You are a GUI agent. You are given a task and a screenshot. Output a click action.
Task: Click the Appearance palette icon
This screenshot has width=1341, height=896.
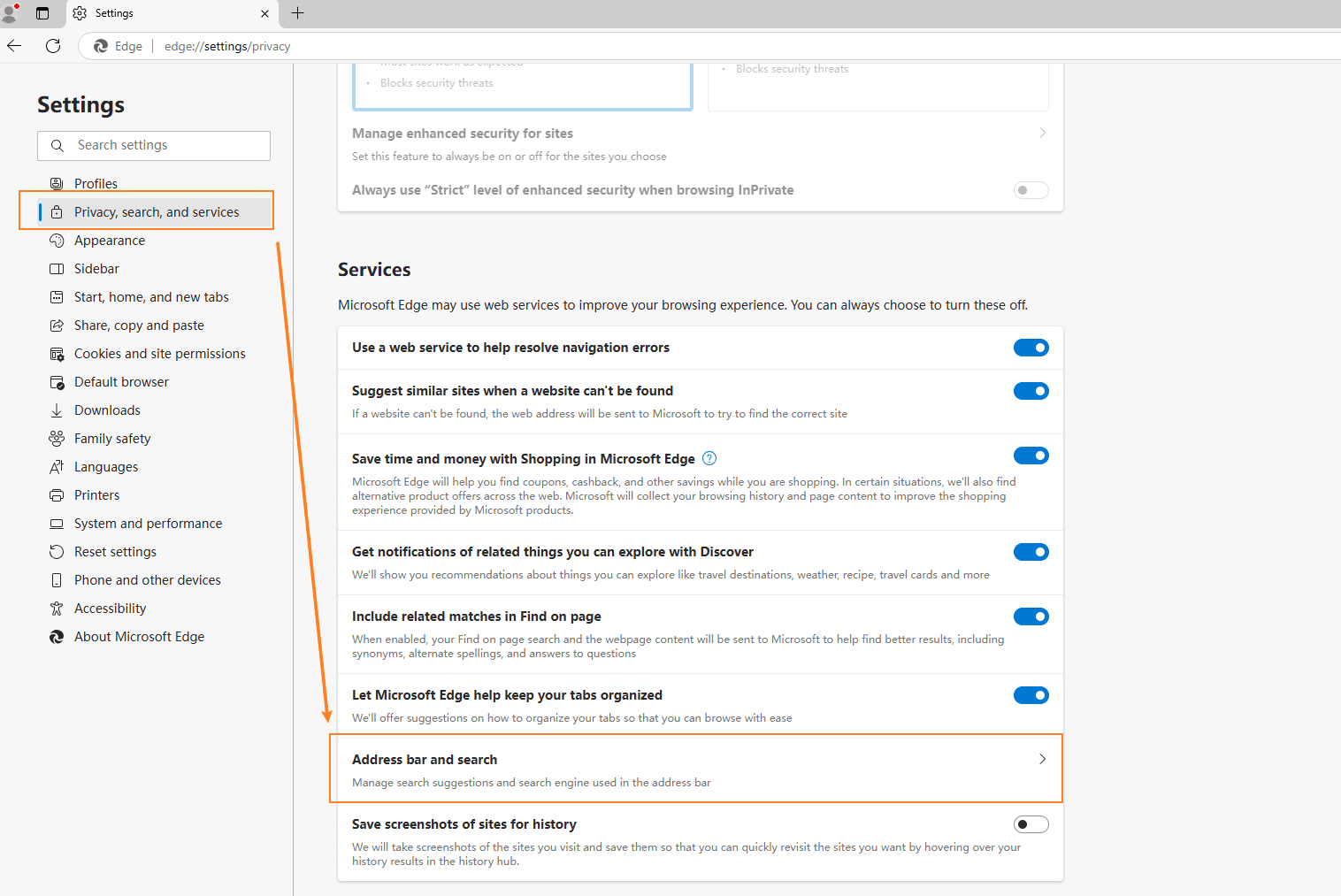click(x=57, y=241)
